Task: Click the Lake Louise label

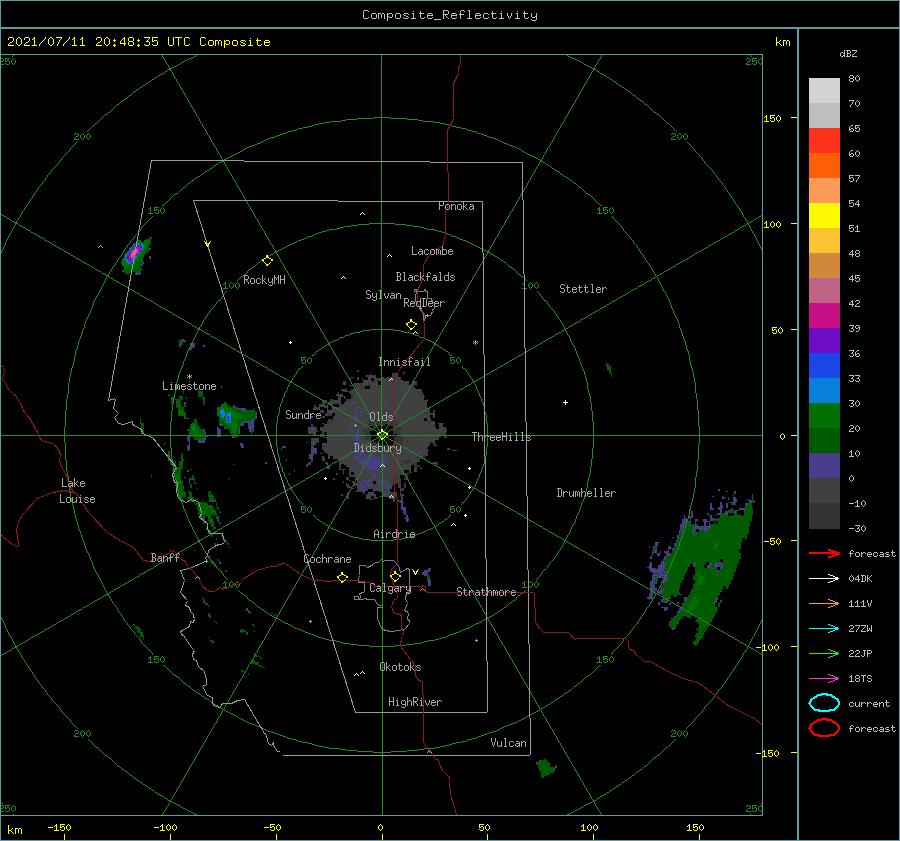Action: pos(77,491)
